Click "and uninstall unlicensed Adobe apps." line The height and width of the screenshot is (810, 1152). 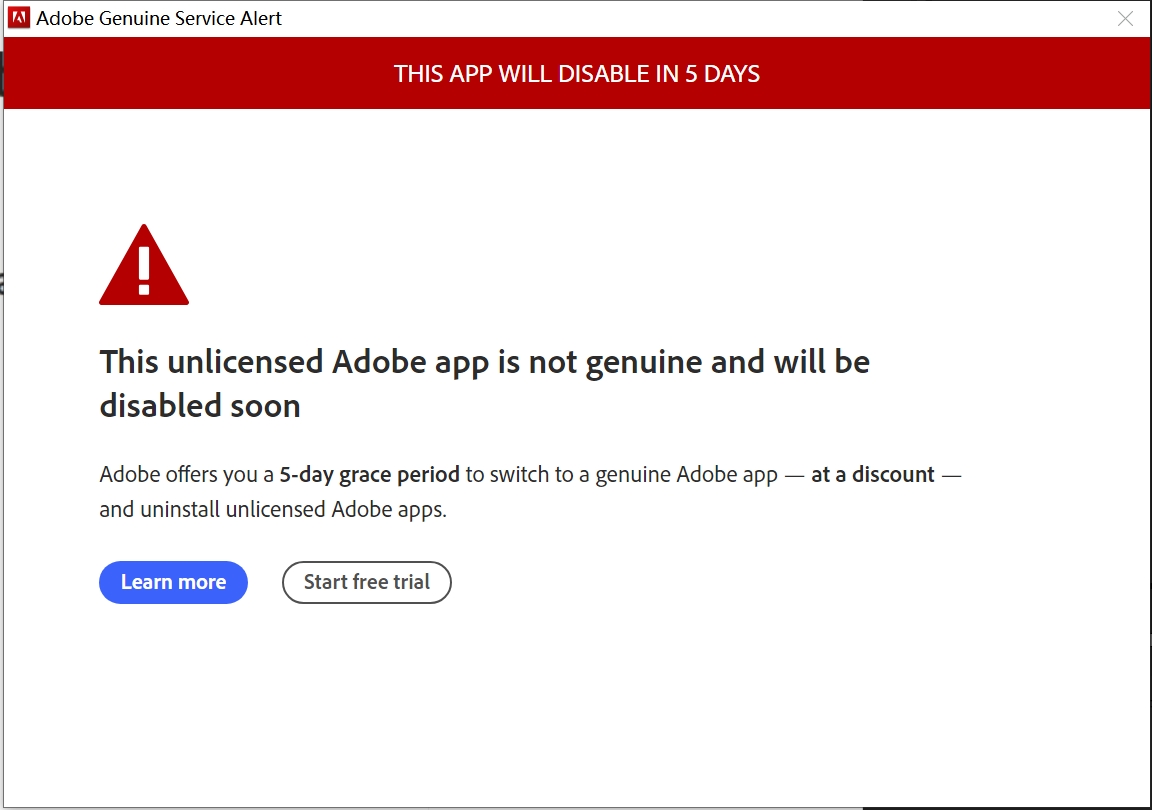point(272,509)
